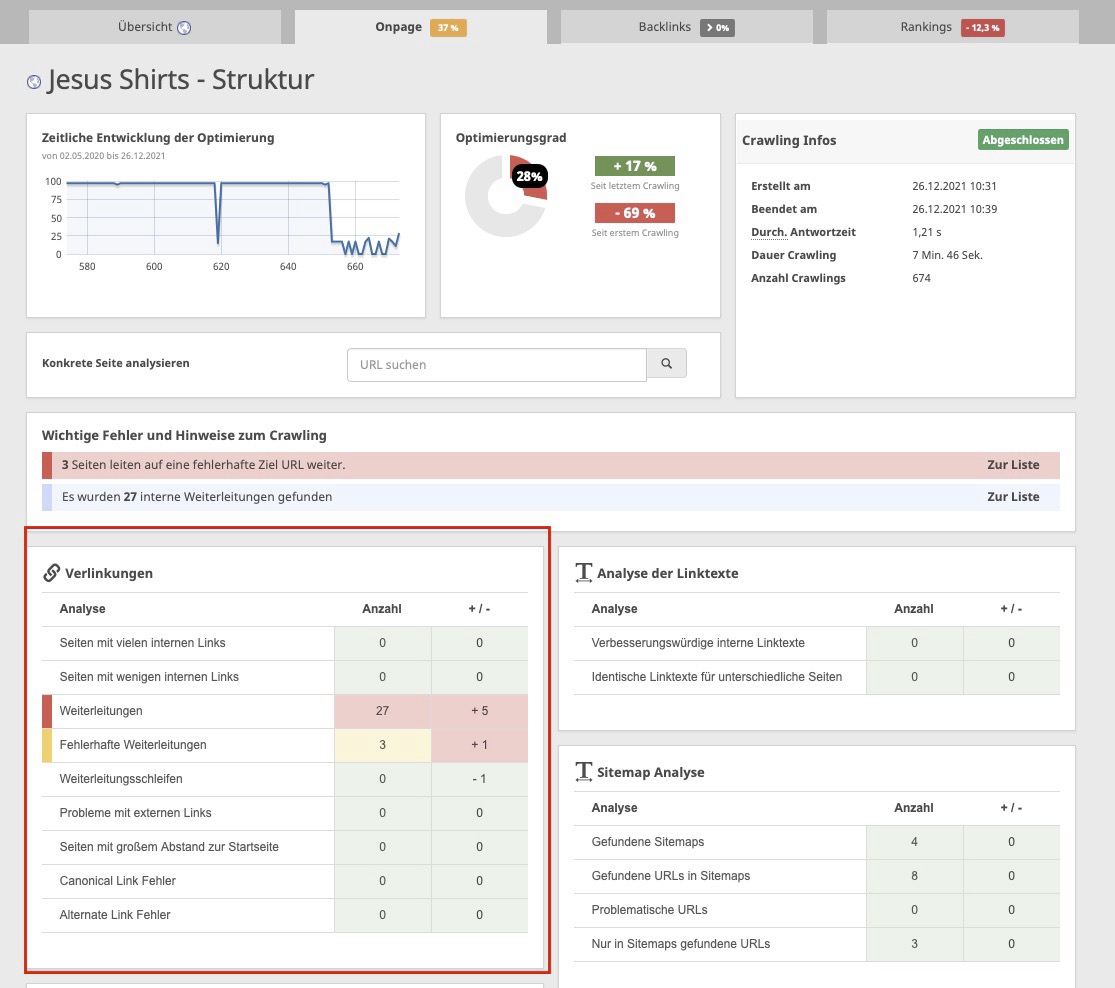This screenshot has width=1115, height=988.
Task: Click the magnifier search button
Action: click(x=667, y=364)
